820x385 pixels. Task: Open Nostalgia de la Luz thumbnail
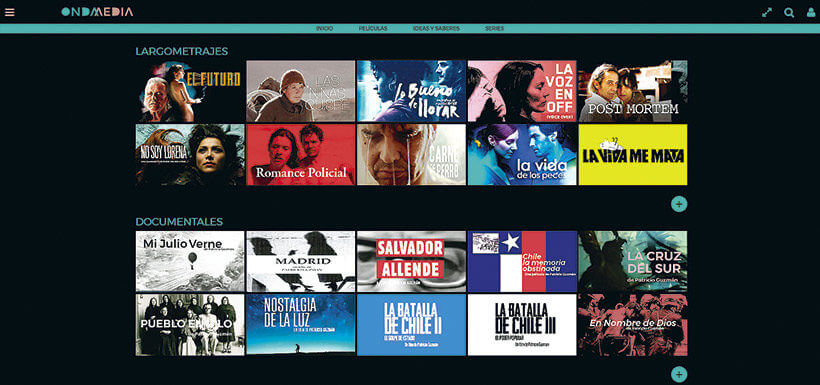tap(301, 325)
